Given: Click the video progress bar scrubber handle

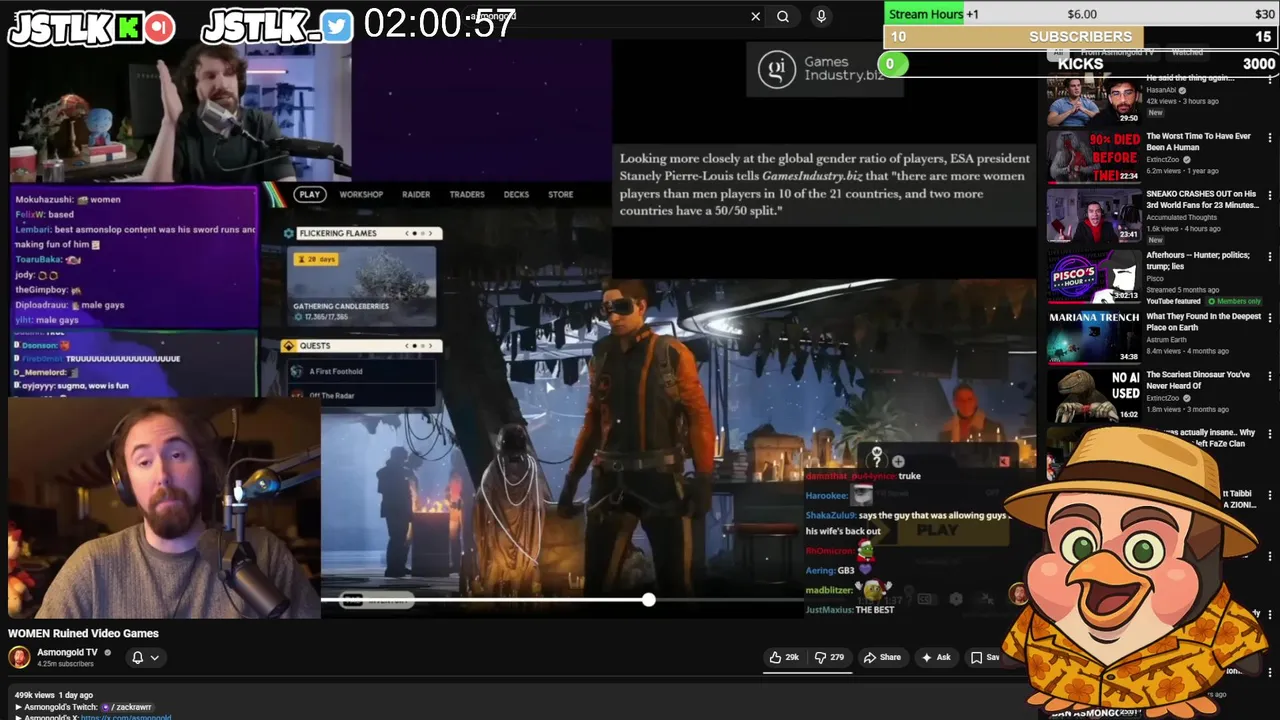Looking at the screenshot, I should 648,599.
